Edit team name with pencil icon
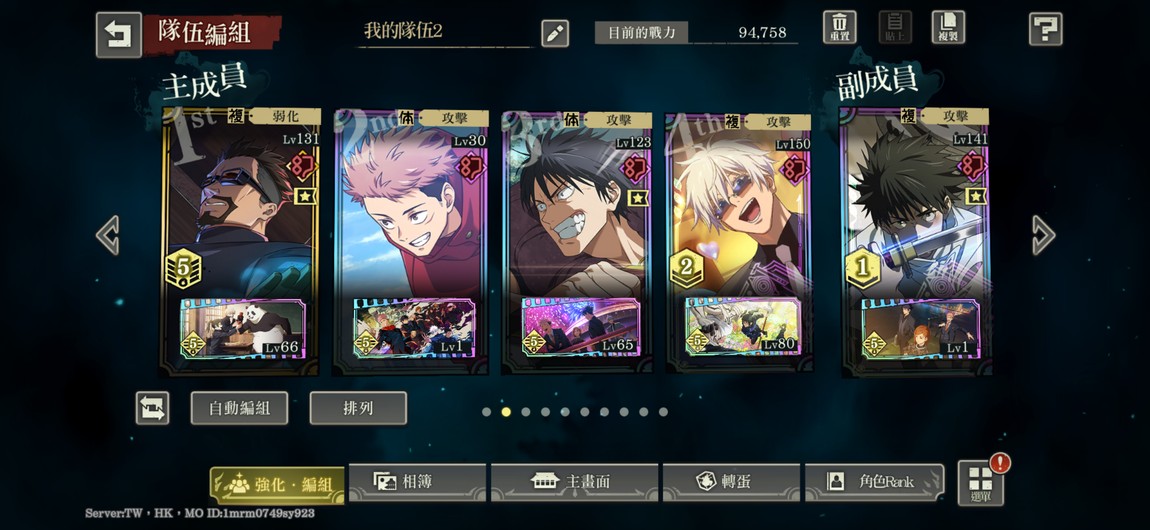This screenshot has width=1150, height=530. coord(554,33)
